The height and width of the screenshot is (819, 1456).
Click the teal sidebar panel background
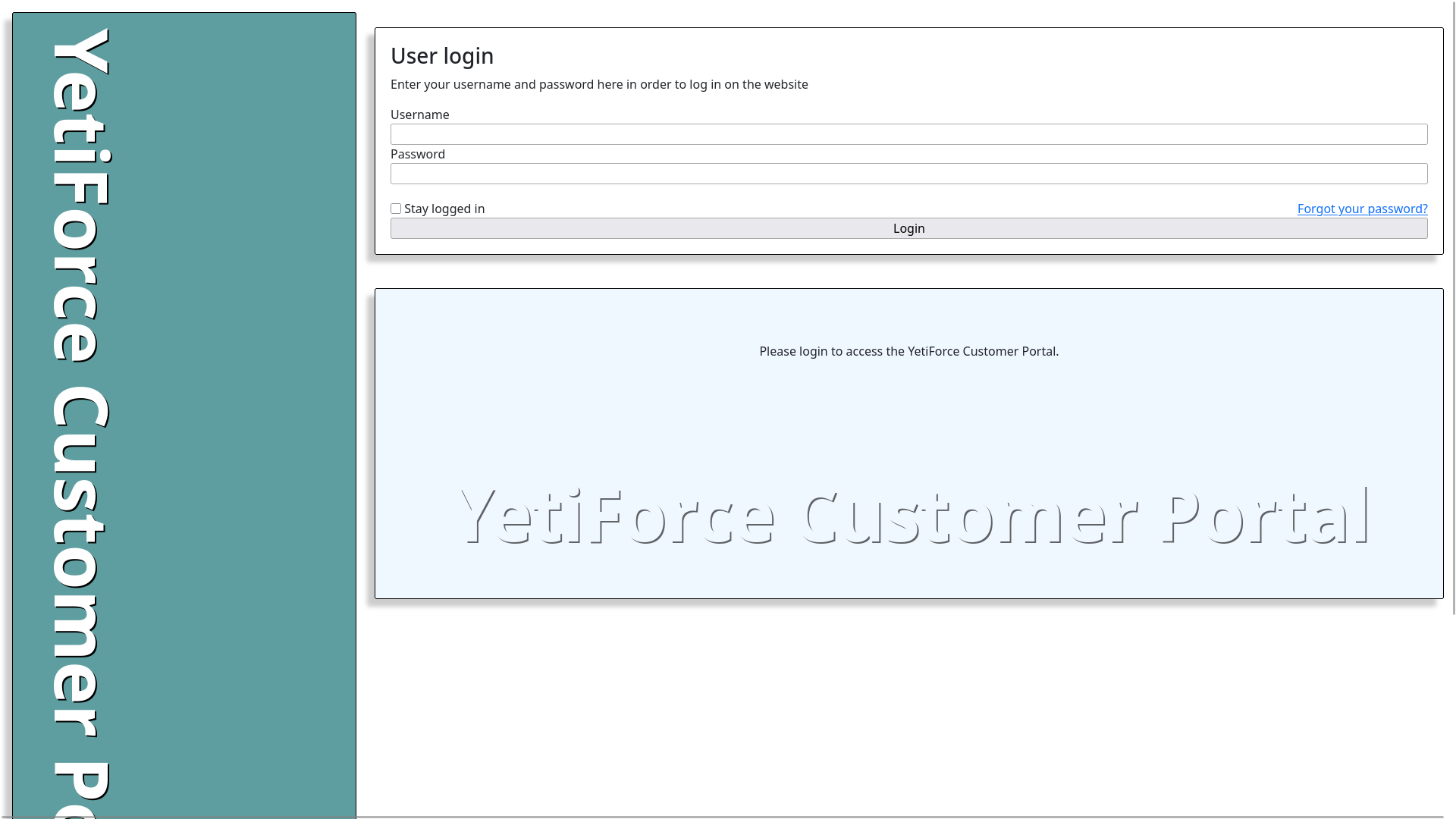(243, 409)
